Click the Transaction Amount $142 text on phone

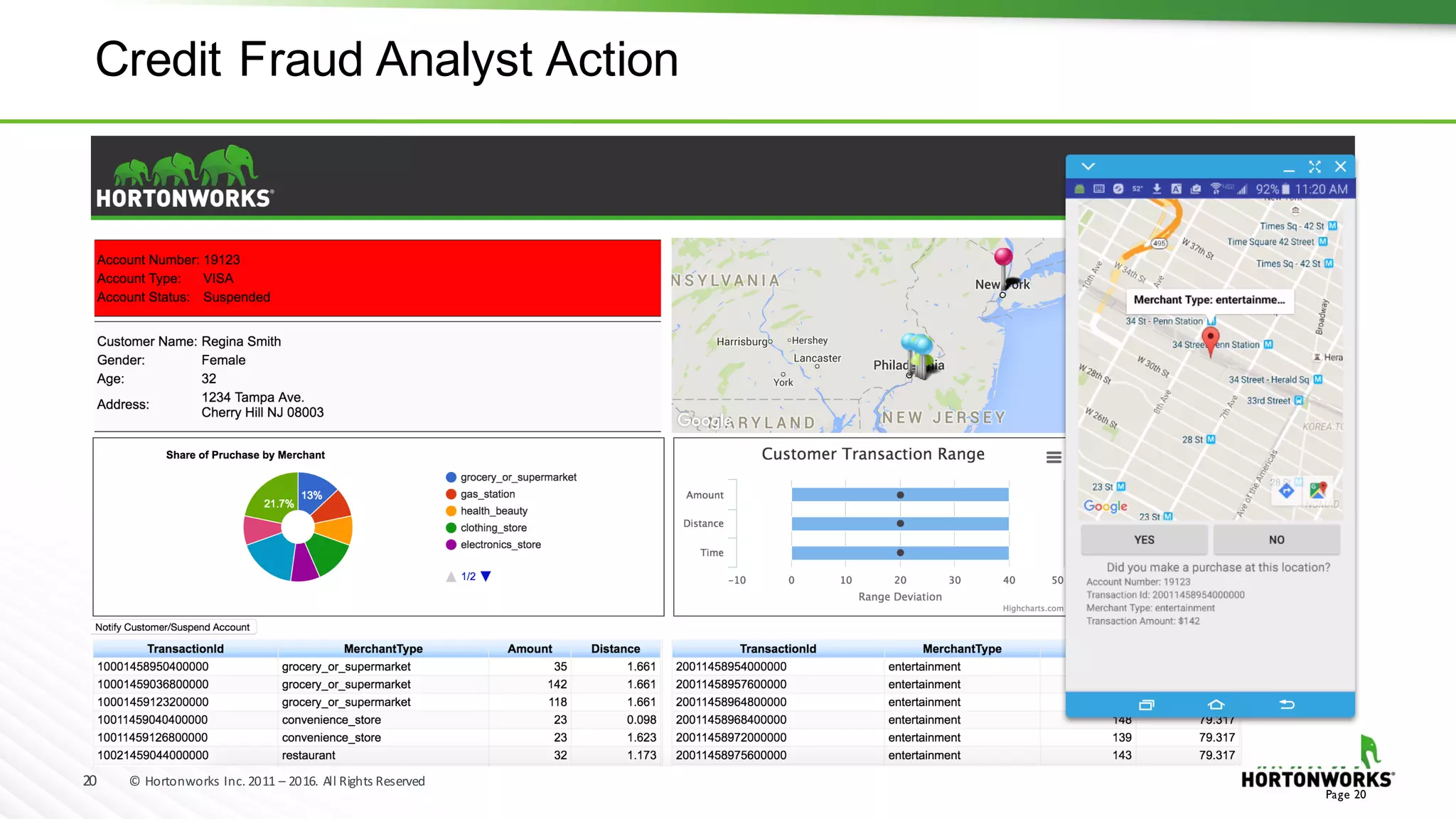tap(1142, 621)
